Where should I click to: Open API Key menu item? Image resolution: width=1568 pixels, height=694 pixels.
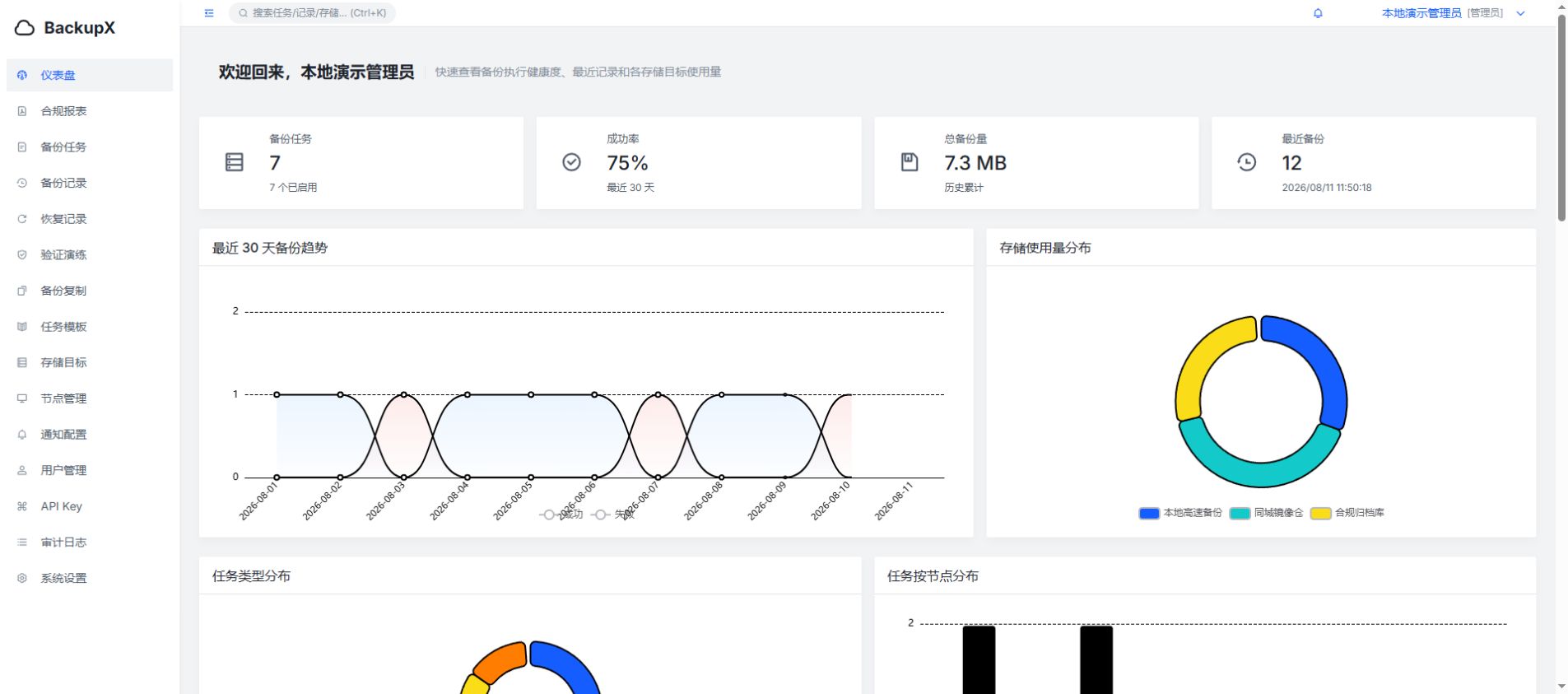(90, 506)
